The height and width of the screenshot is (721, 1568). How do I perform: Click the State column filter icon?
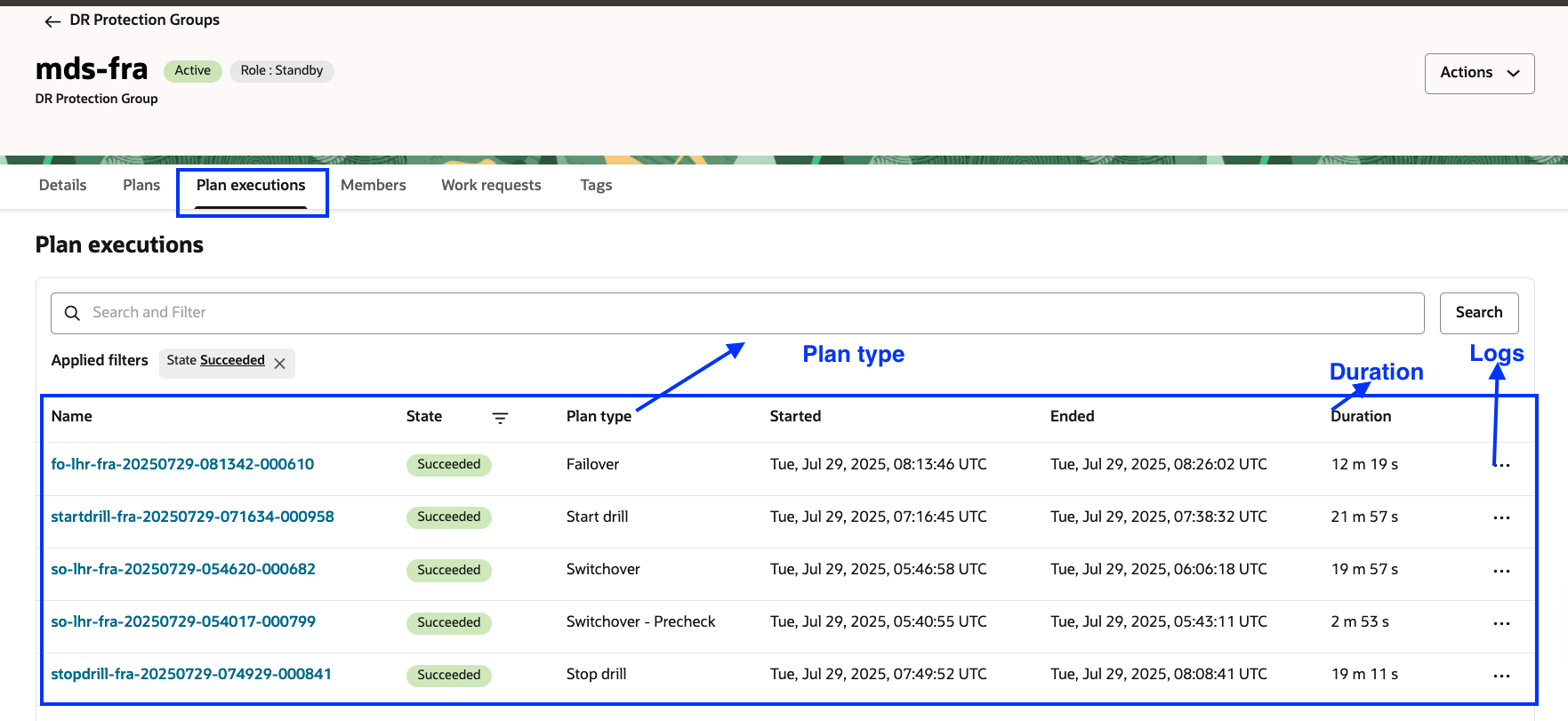(x=501, y=418)
